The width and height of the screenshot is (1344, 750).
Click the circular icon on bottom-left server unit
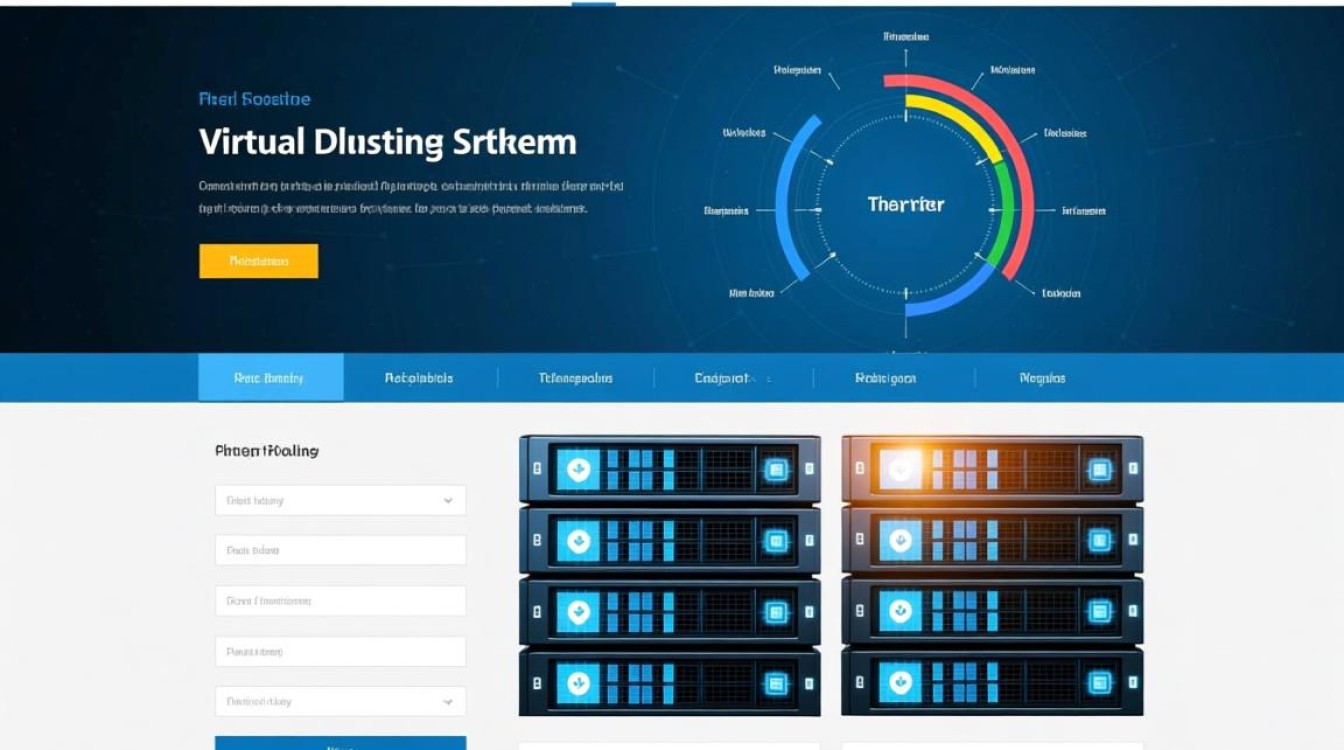point(578,683)
